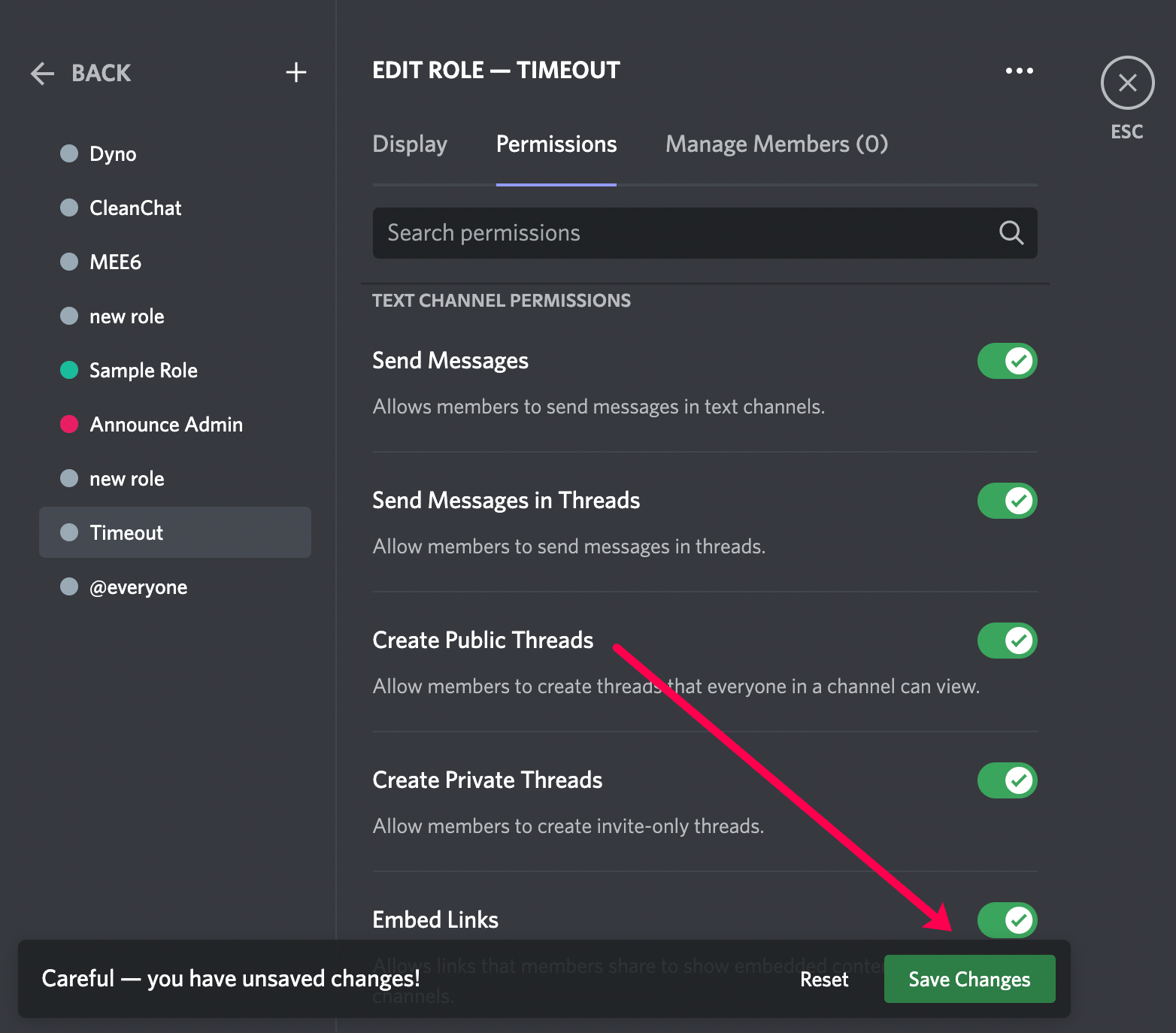The width and height of the screenshot is (1176, 1033).
Task: Toggle Create Public Threads permission off
Action: [1007, 641]
